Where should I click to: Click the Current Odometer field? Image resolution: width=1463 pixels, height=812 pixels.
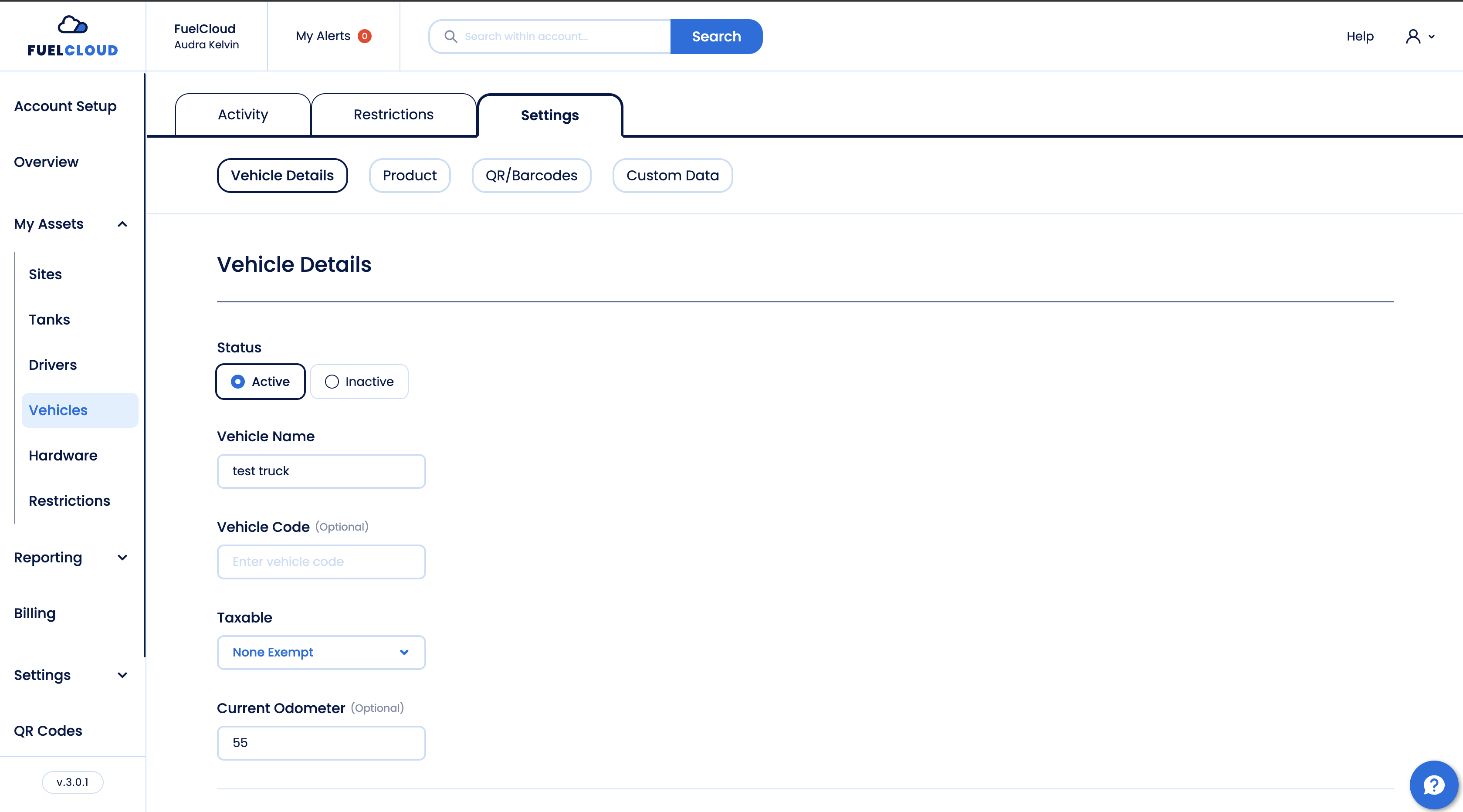coord(321,743)
